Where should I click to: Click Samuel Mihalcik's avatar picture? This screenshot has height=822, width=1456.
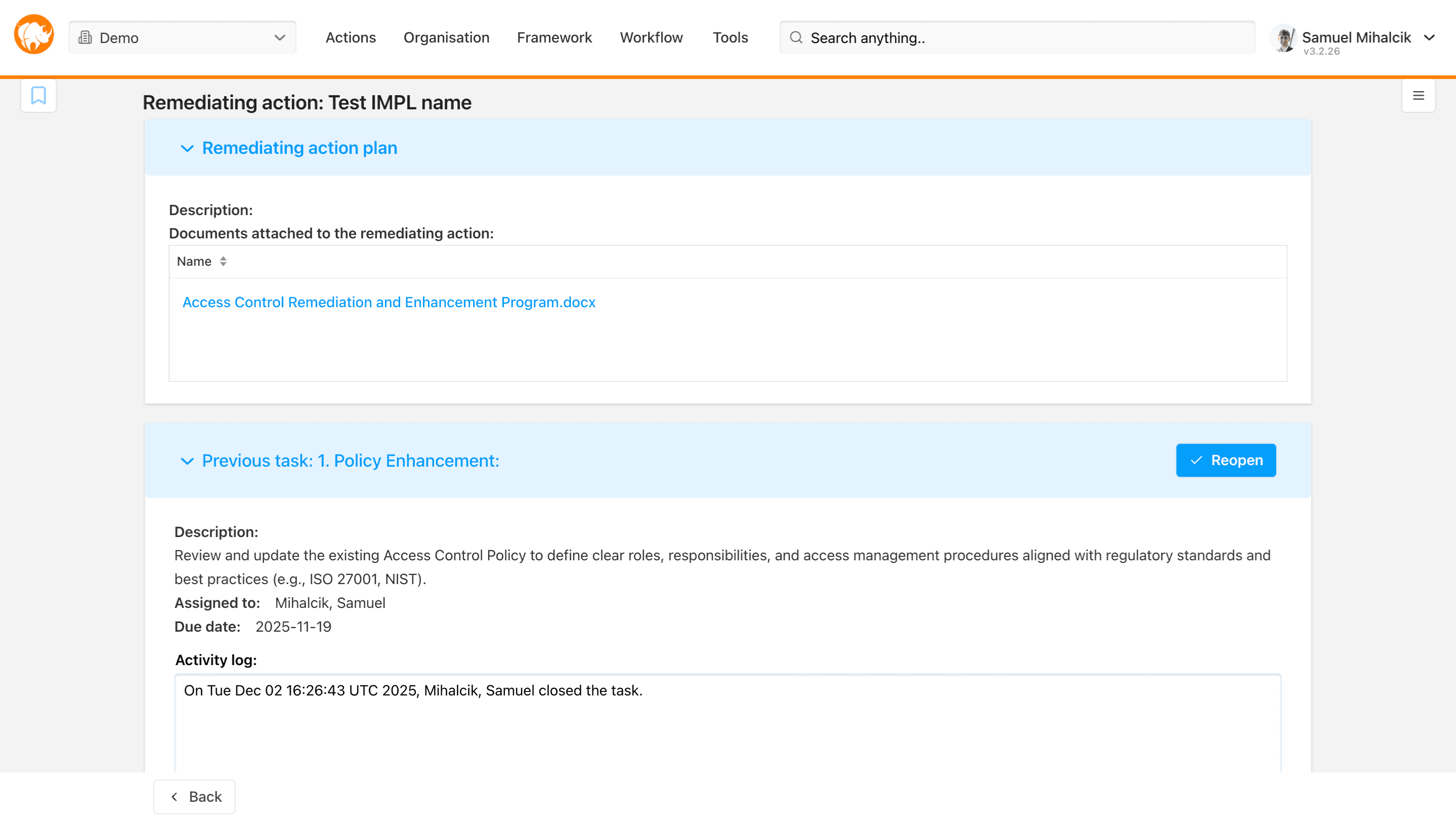(x=1284, y=38)
